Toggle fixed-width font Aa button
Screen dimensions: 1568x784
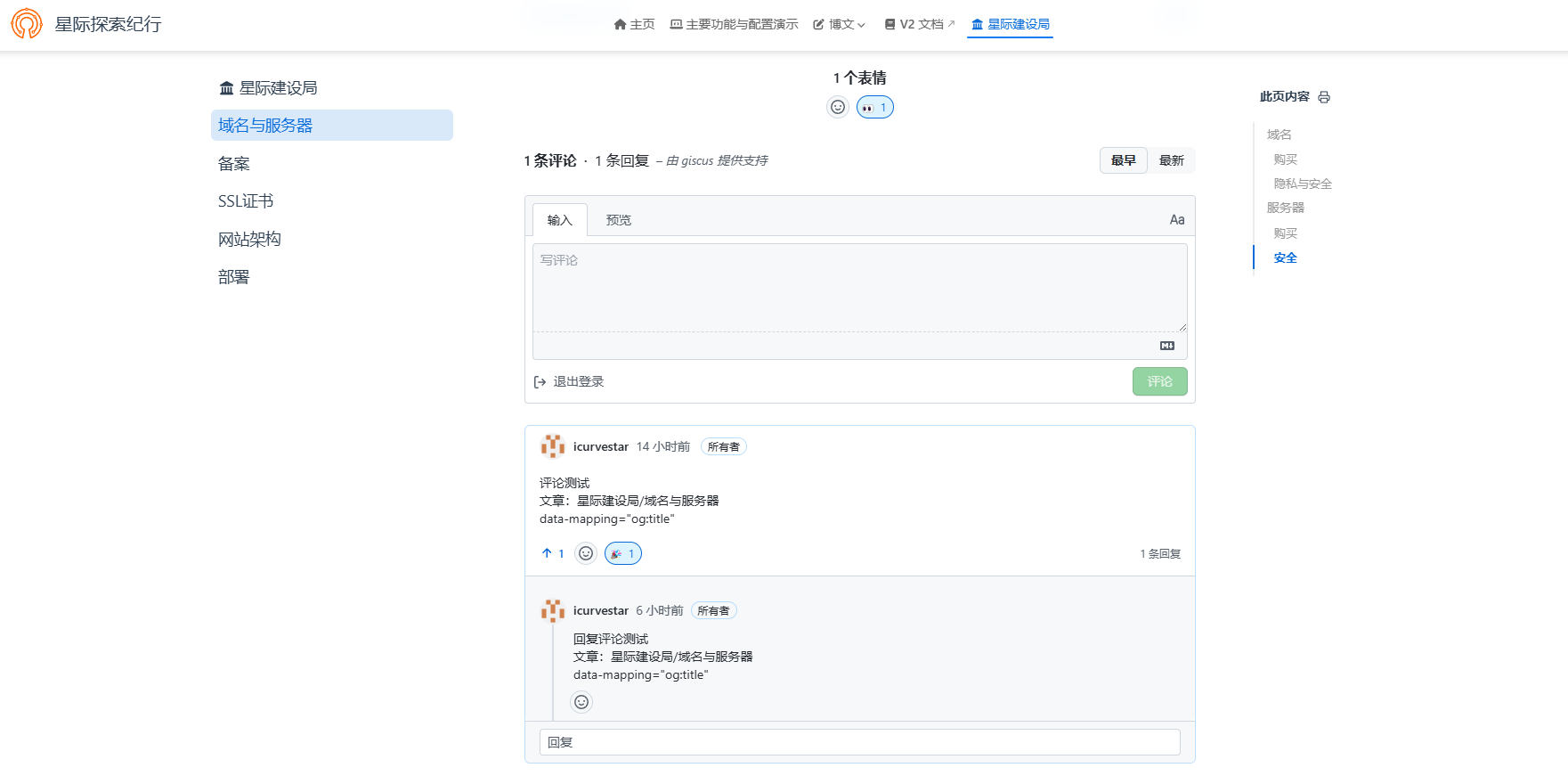1176,219
